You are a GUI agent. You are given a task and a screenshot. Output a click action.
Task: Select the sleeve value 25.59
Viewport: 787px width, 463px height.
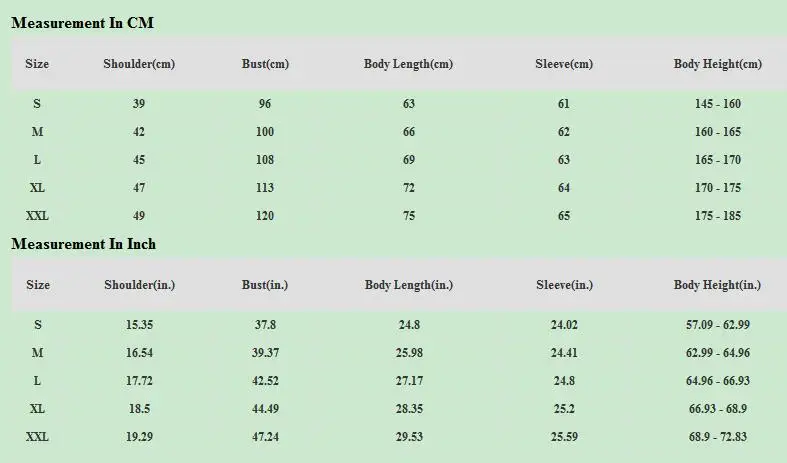(564, 437)
